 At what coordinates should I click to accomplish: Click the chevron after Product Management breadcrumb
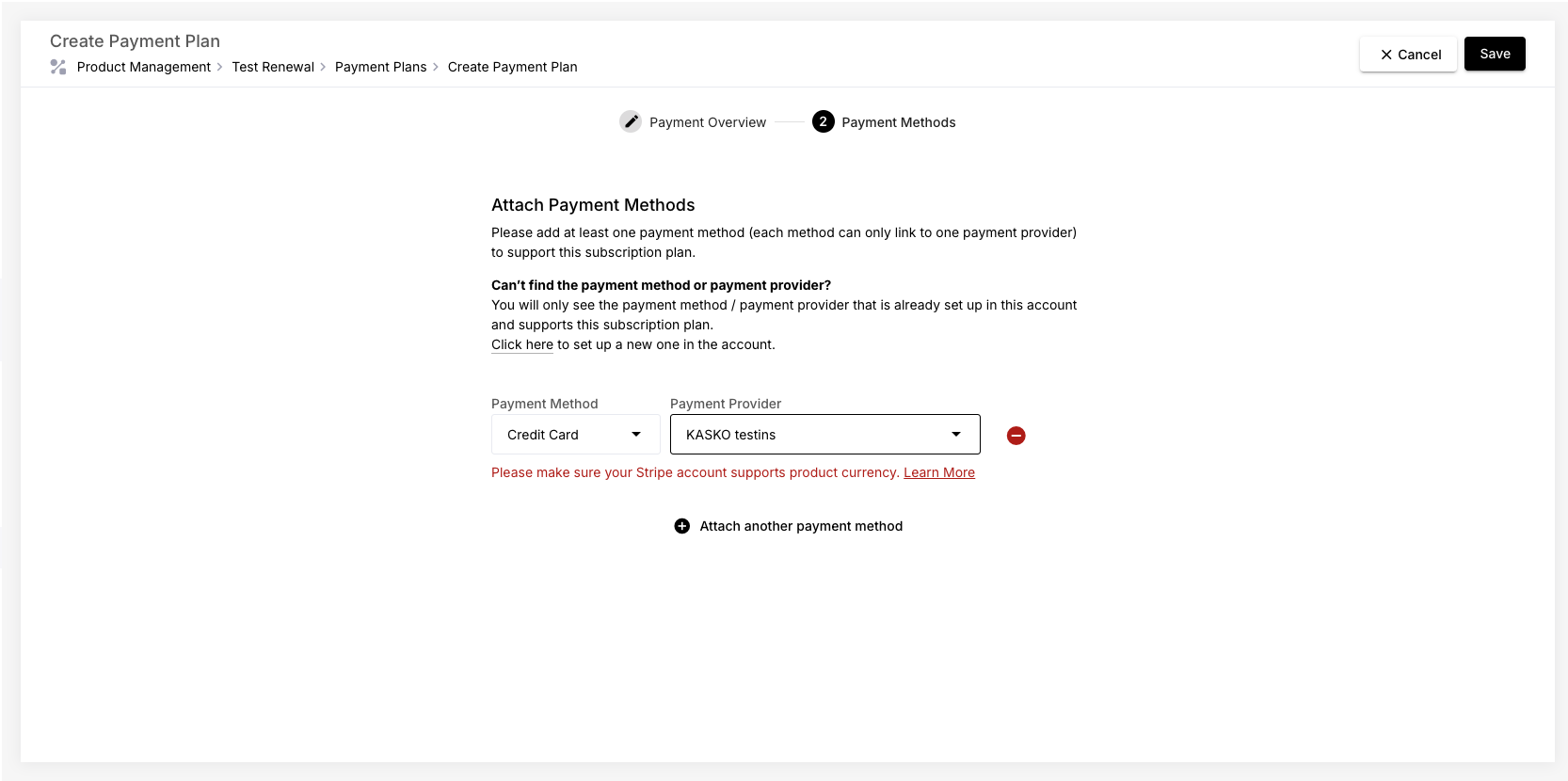[220, 67]
